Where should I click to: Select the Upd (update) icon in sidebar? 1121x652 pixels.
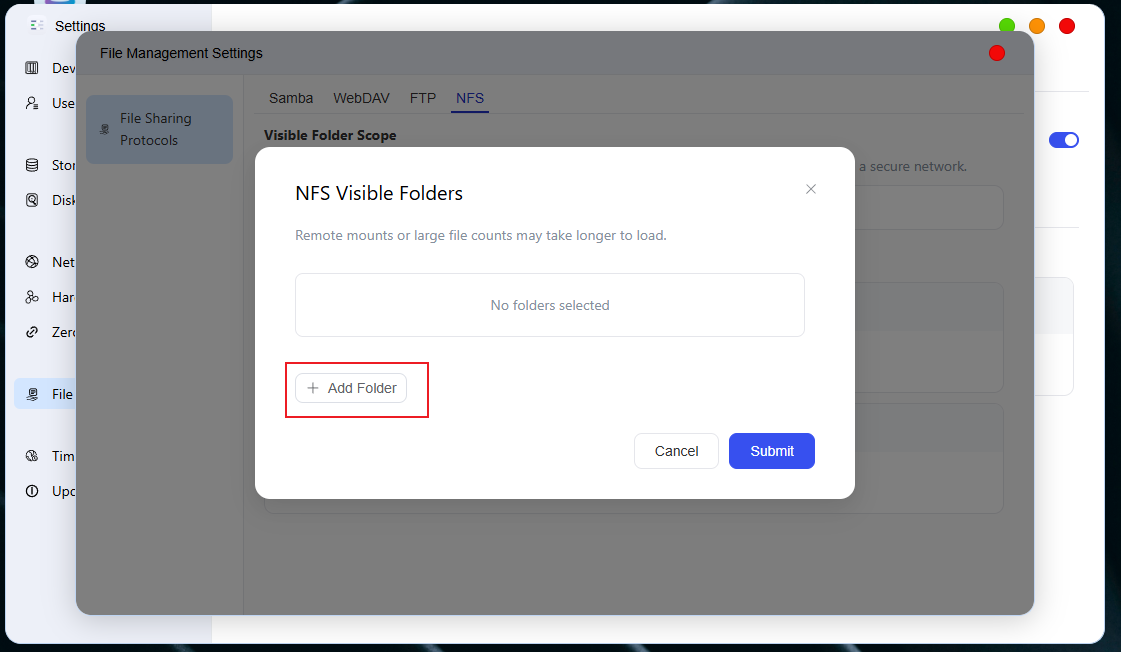coord(32,491)
